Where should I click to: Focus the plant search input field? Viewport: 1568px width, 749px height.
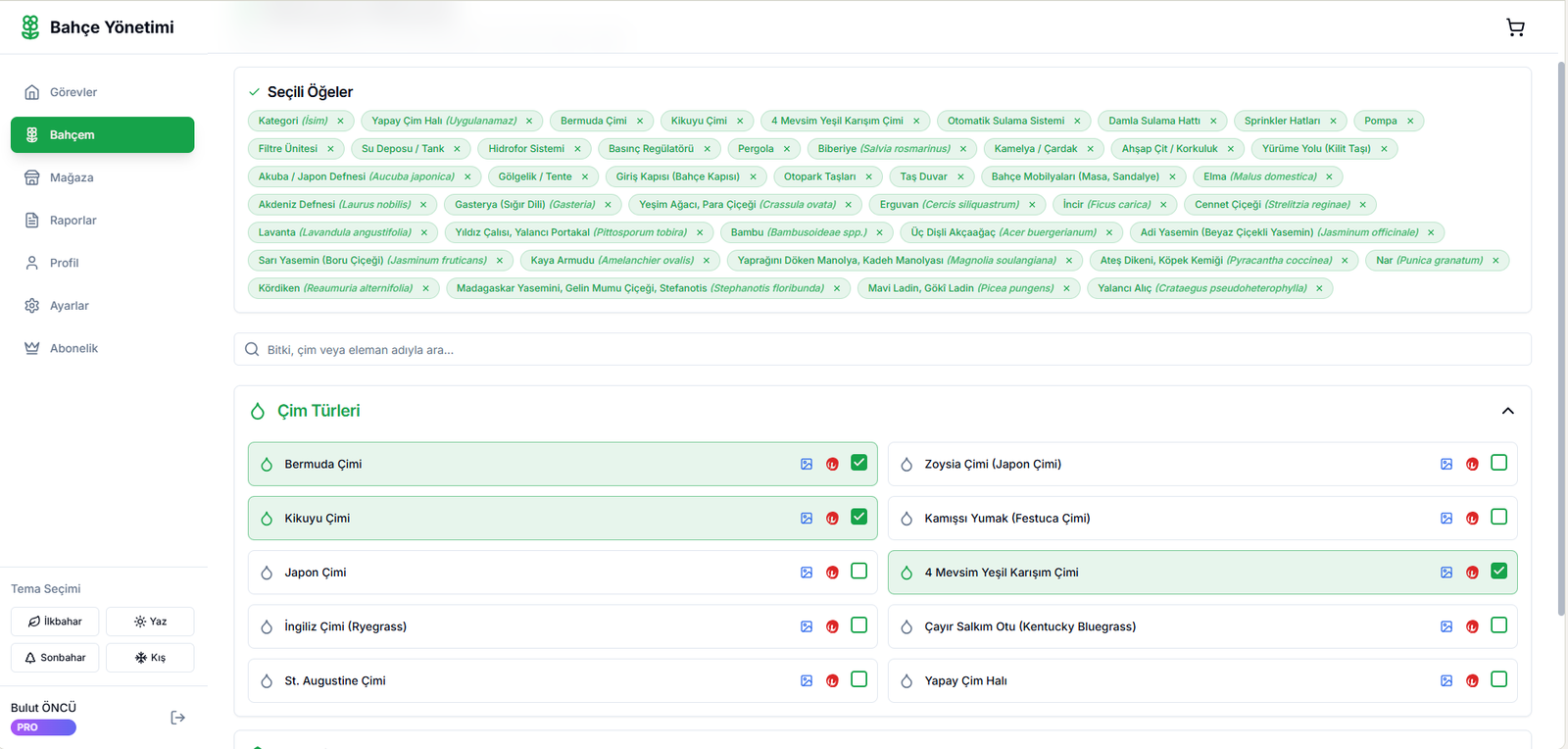coord(882,350)
